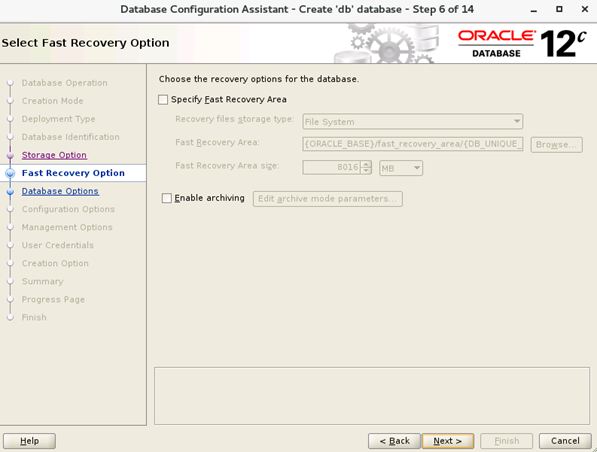Click the < Back button
This screenshot has width=597, height=452.
(x=394, y=441)
